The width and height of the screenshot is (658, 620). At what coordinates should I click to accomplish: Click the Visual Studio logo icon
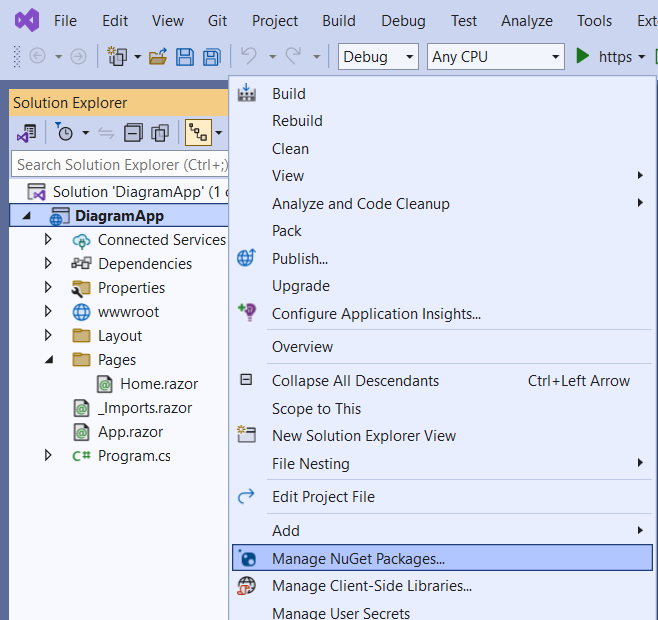coord(27,20)
